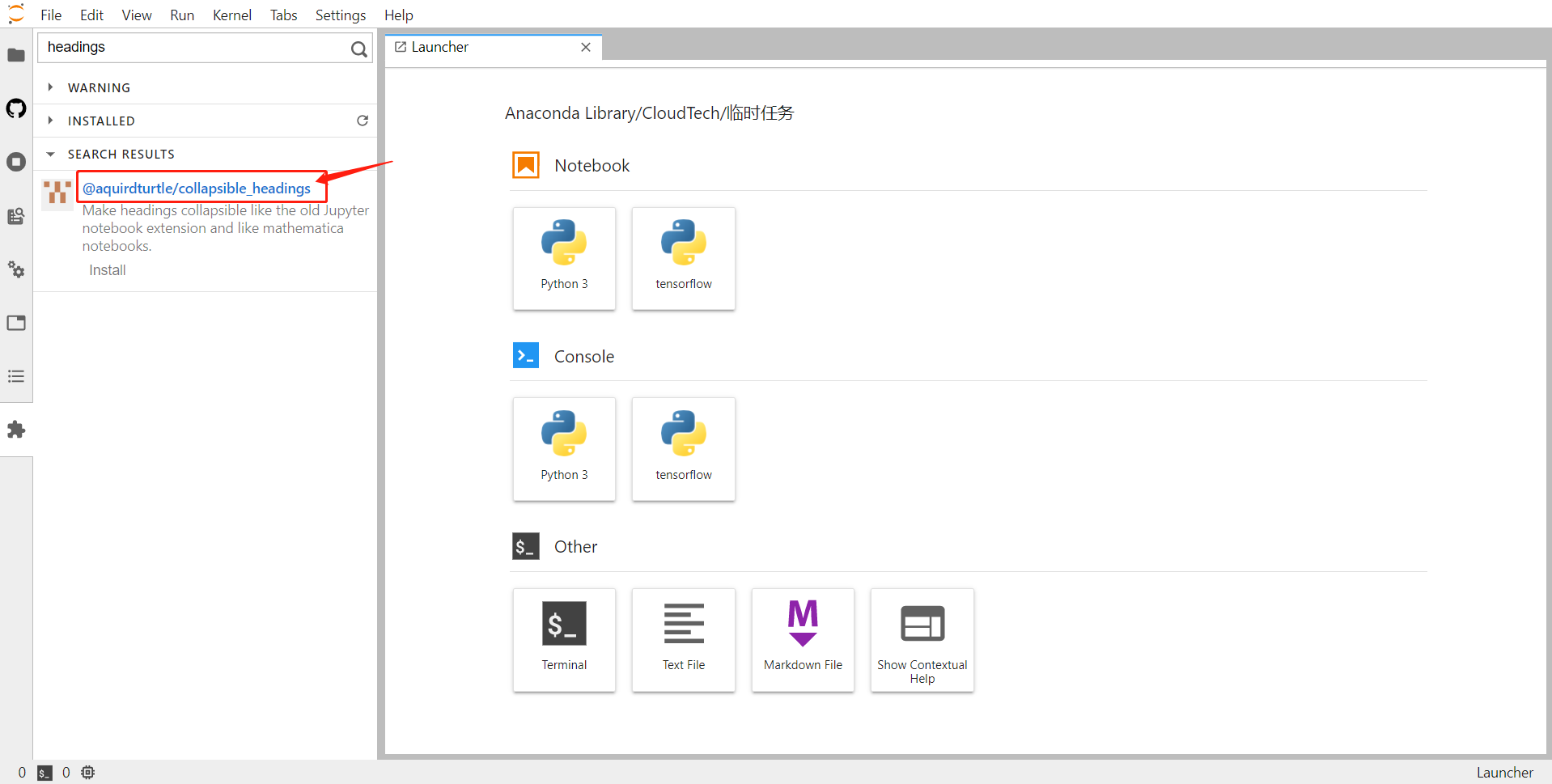Open the Run menu

tap(182, 15)
